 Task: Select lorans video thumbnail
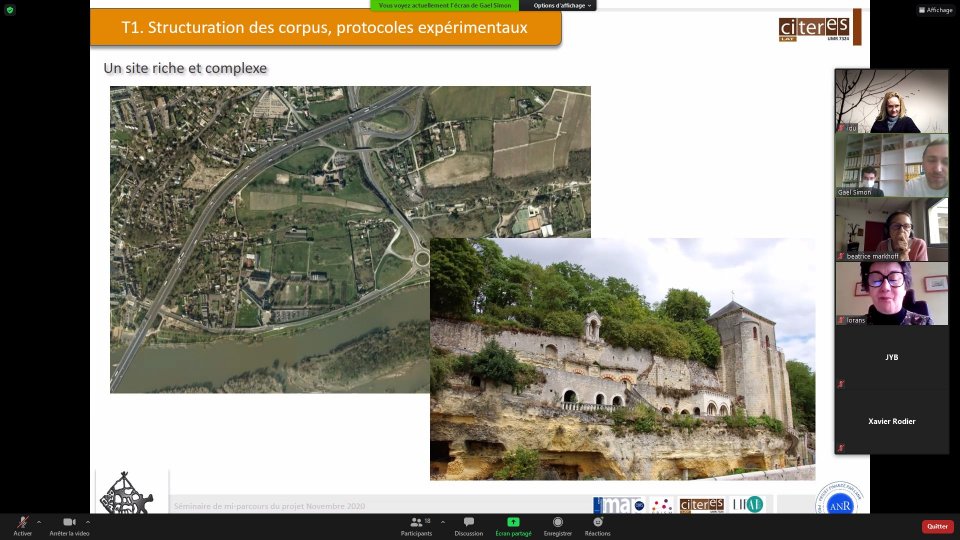(891, 293)
